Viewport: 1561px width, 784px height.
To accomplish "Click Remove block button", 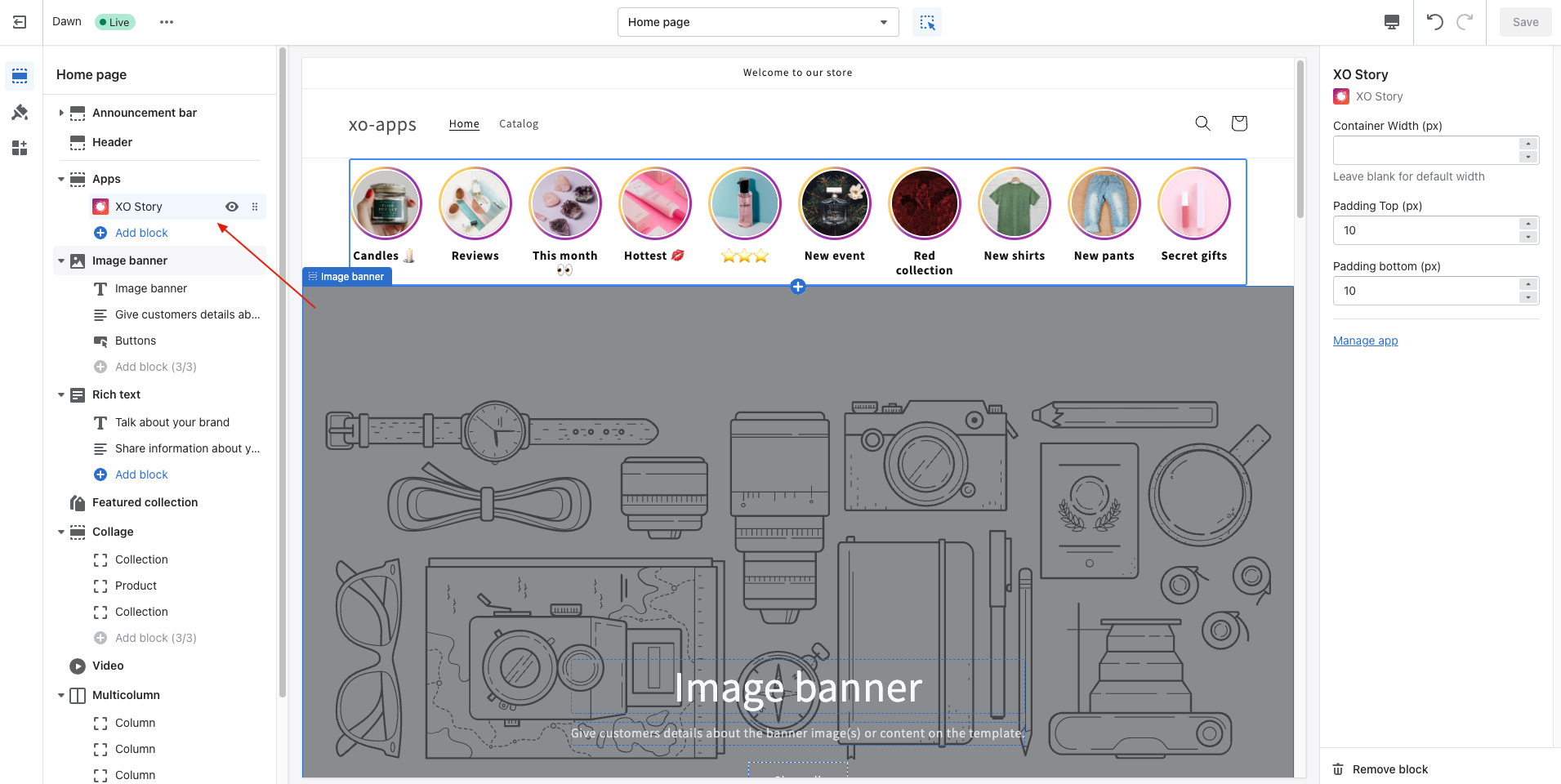I will coord(1389,769).
